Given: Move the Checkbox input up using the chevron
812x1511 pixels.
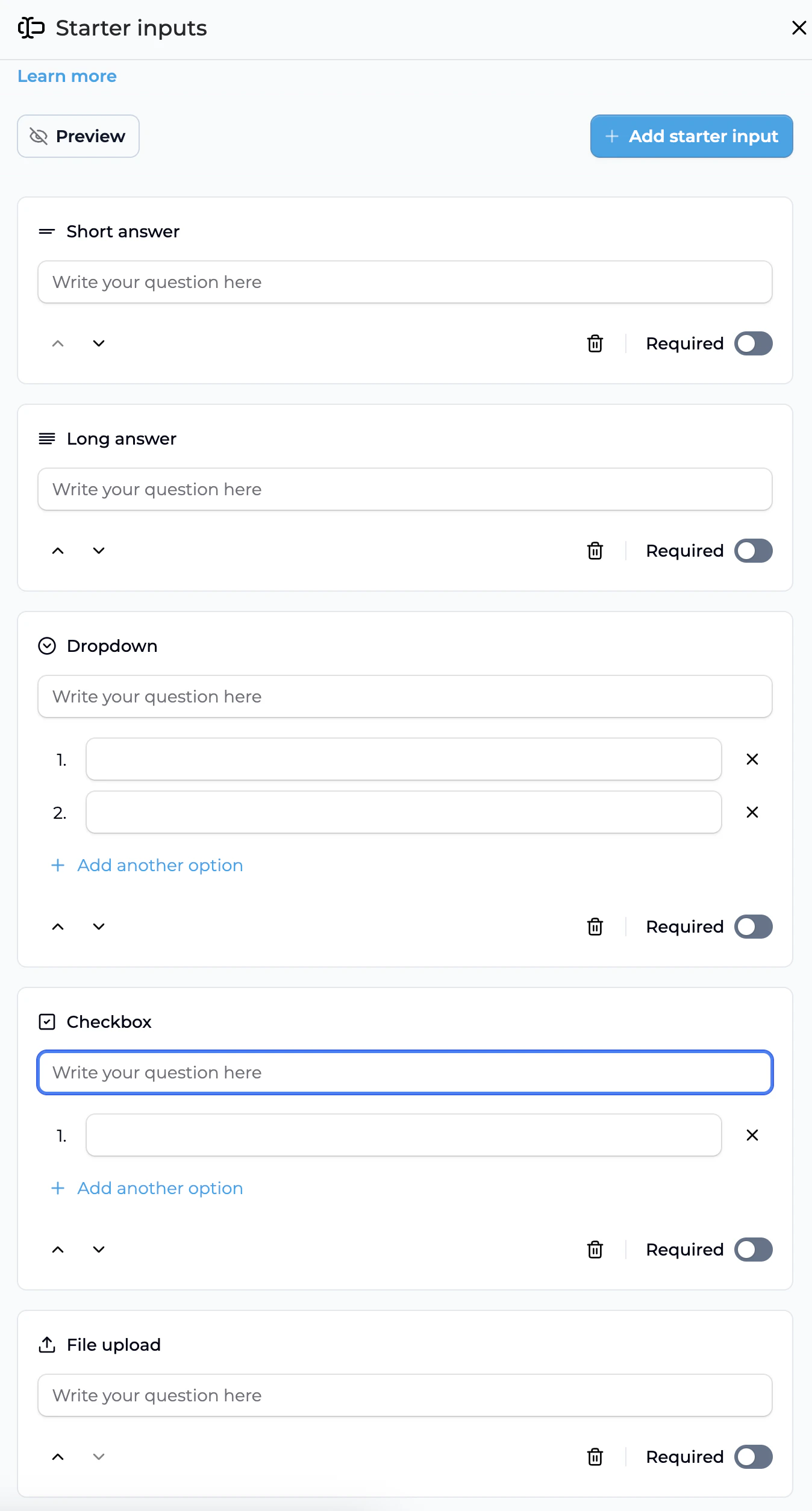Looking at the screenshot, I should click(58, 1249).
